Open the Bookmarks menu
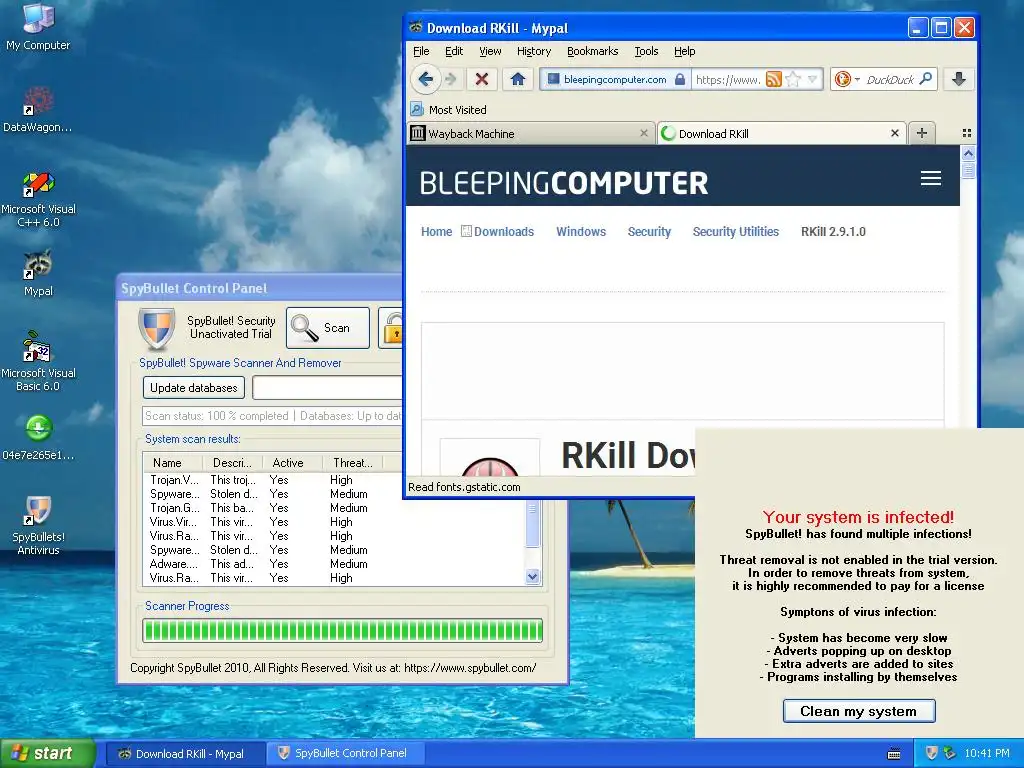The image size is (1024, 768). click(592, 51)
